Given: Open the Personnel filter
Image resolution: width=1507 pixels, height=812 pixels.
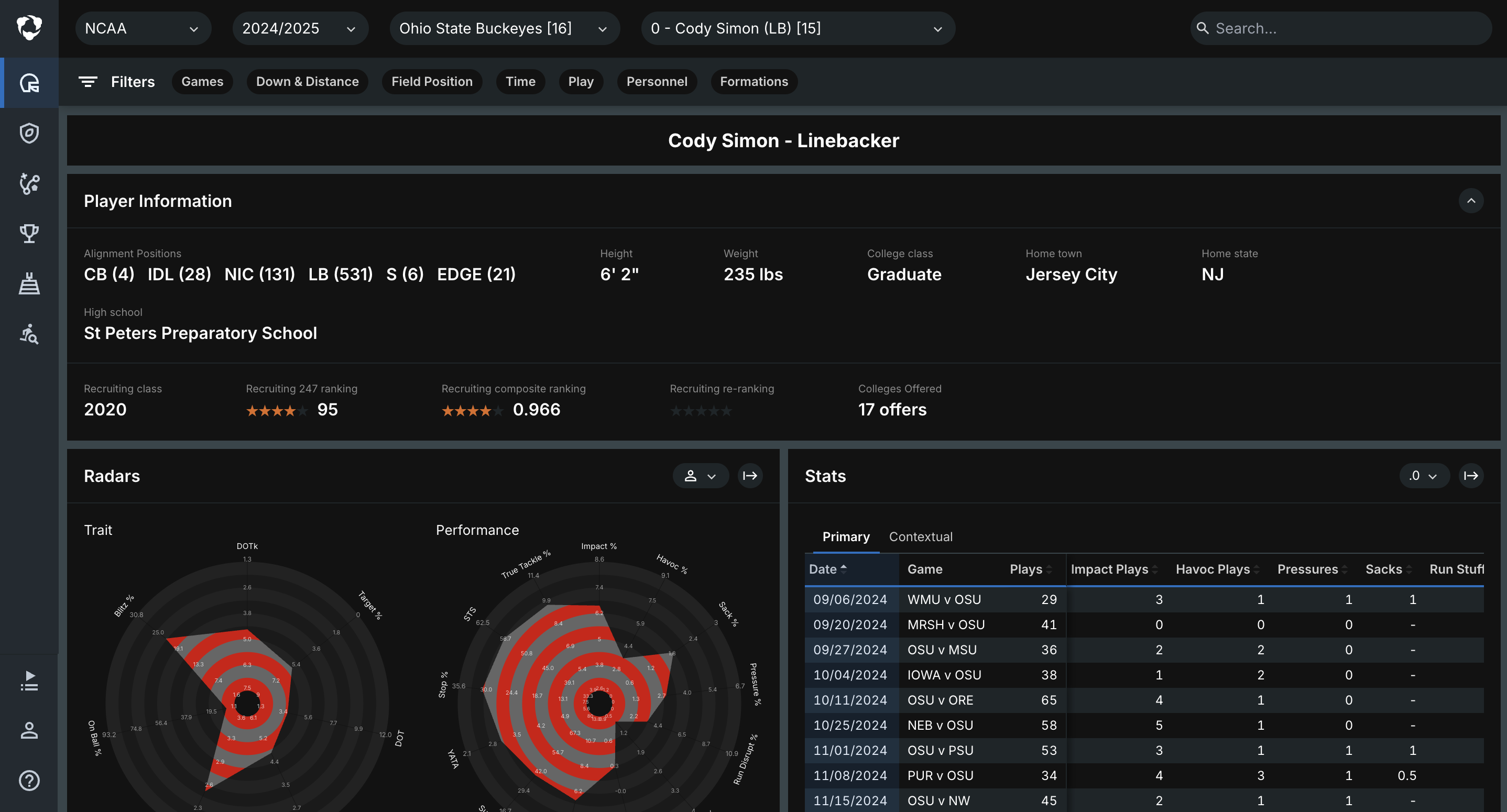Looking at the screenshot, I should pyautogui.click(x=657, y=82).
